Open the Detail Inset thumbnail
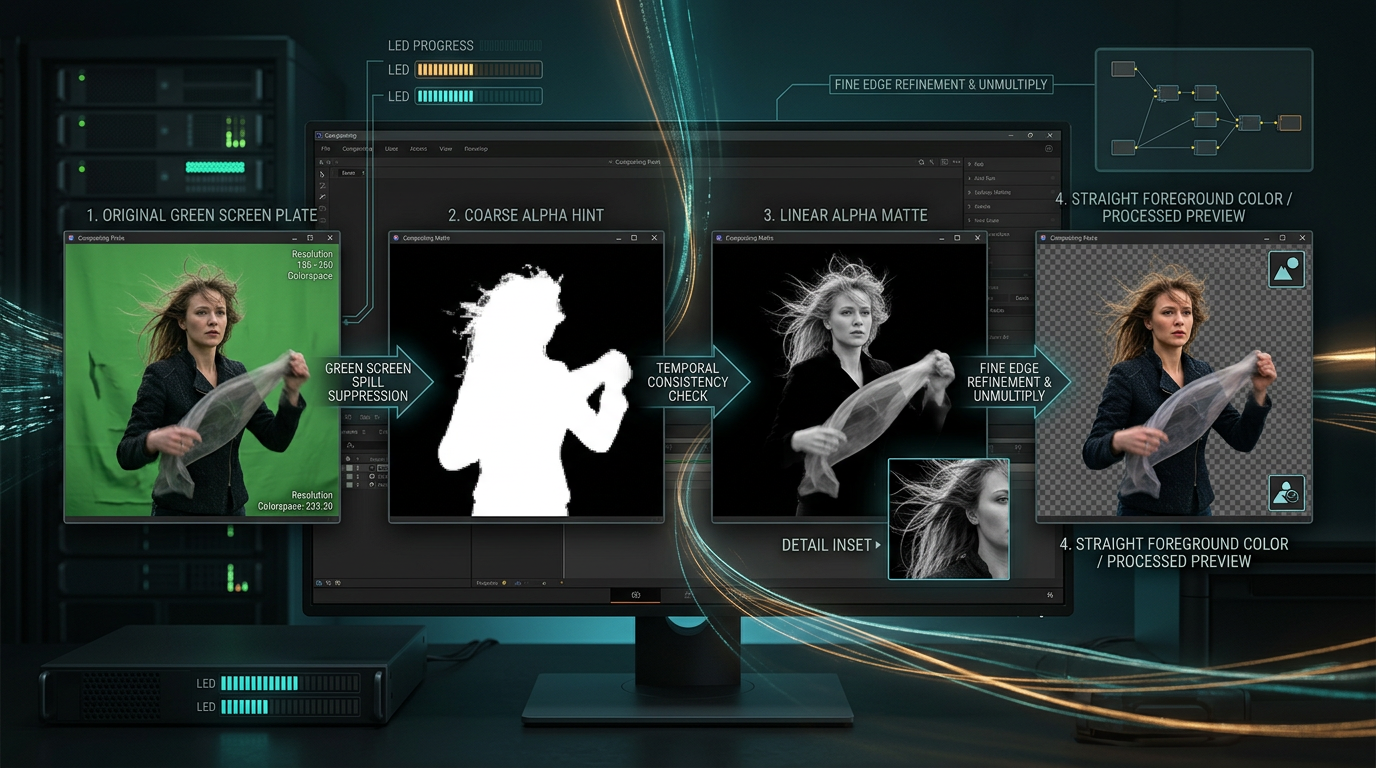 point(948,519)
